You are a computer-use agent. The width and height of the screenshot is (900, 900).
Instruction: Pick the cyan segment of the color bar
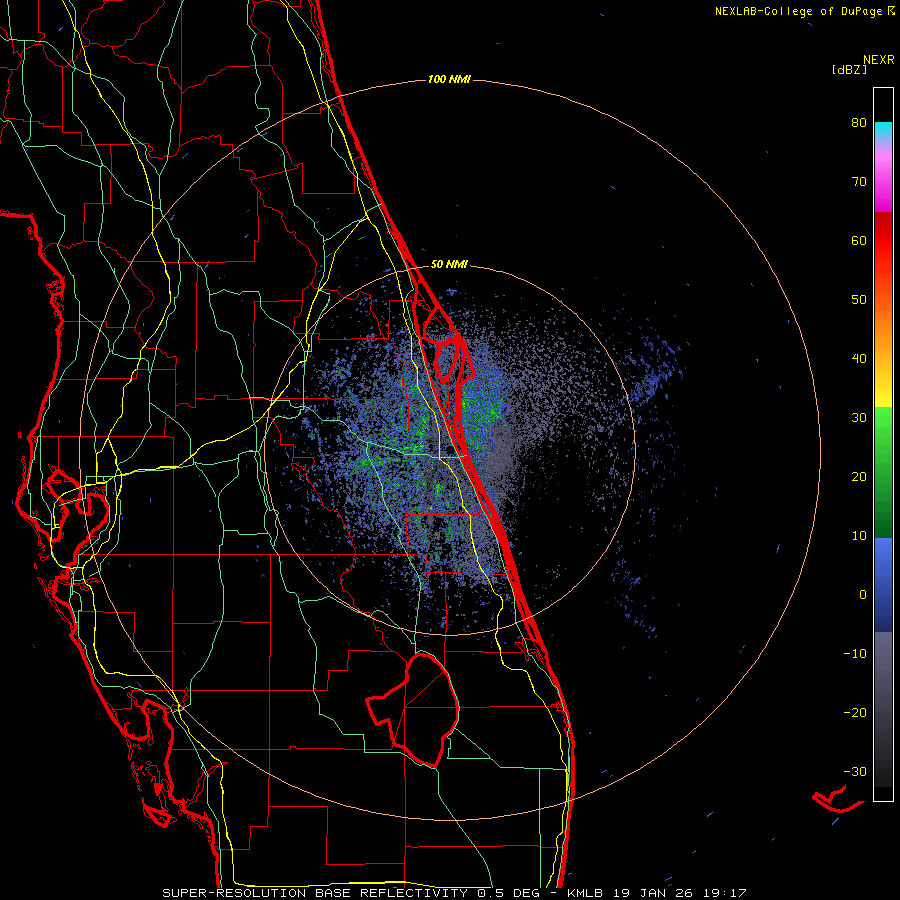coord(883,131)
